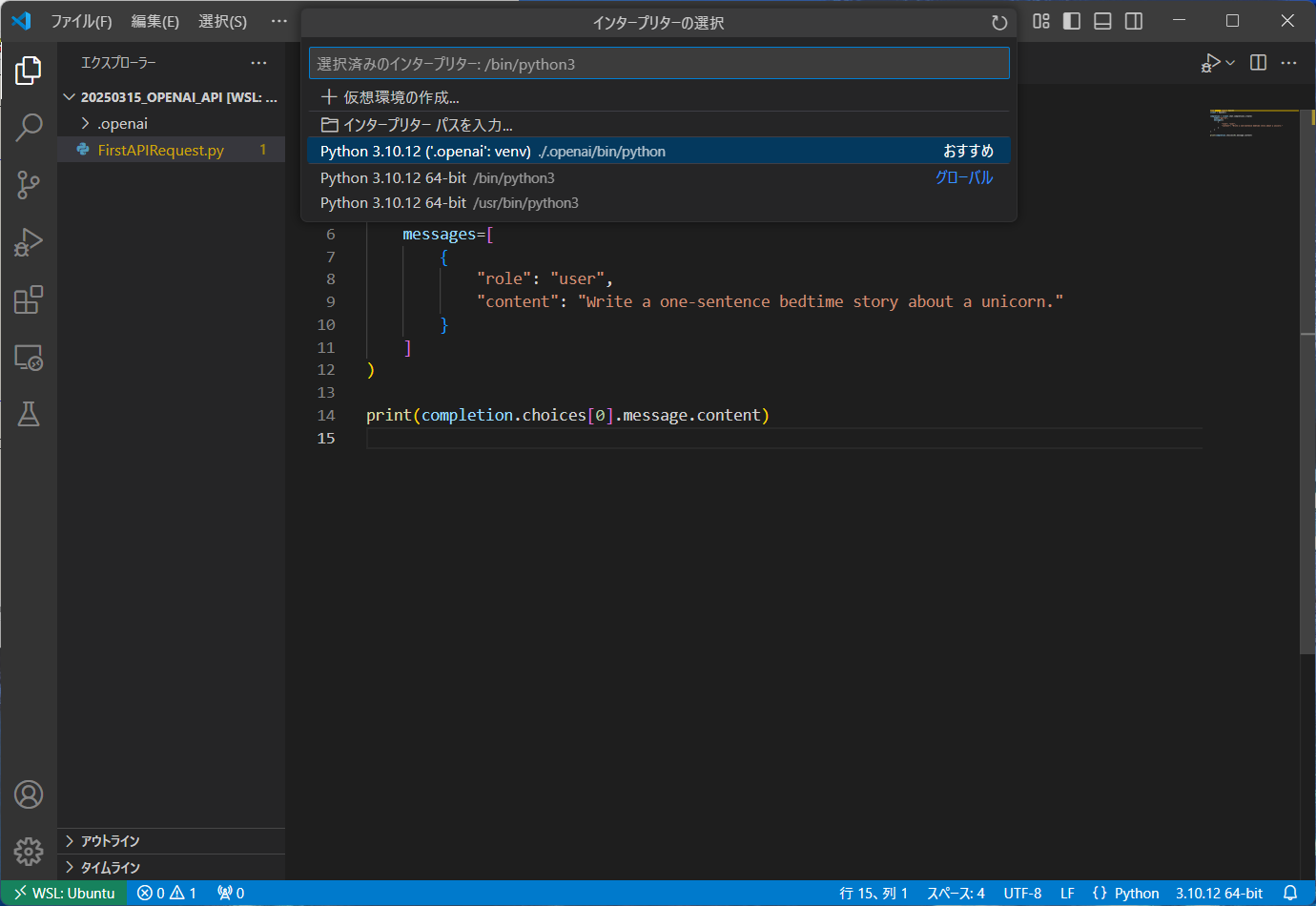Open the Source Control view
Viewport: 1316px width, 906px height.
[29, 184]
